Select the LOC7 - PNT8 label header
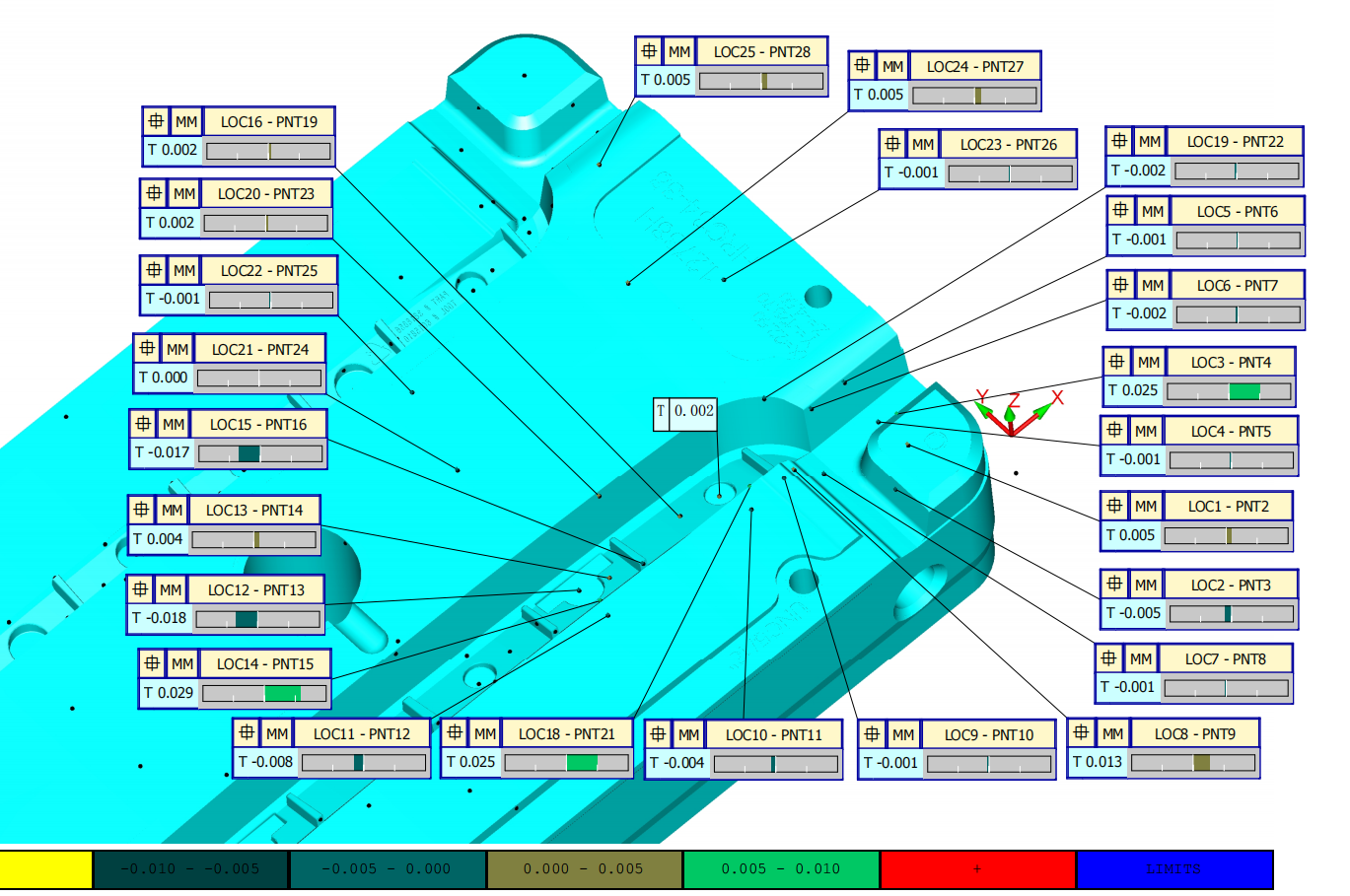Viewport: 1350px width, 896px height. pyautogui.click(x=1195, y=658)
